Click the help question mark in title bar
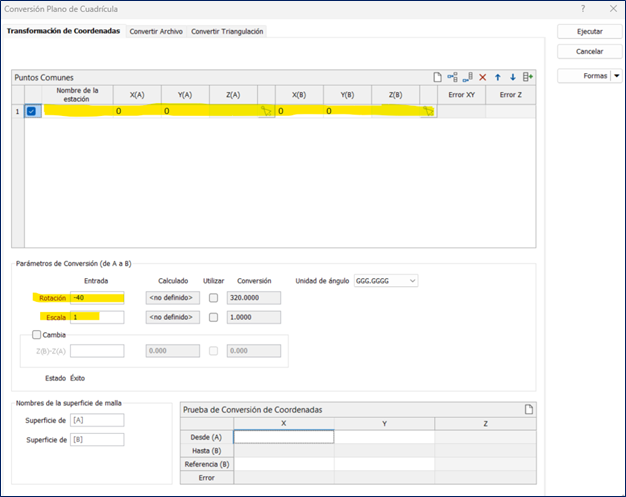This screenshot has width=626, height=497. [583, 8]
